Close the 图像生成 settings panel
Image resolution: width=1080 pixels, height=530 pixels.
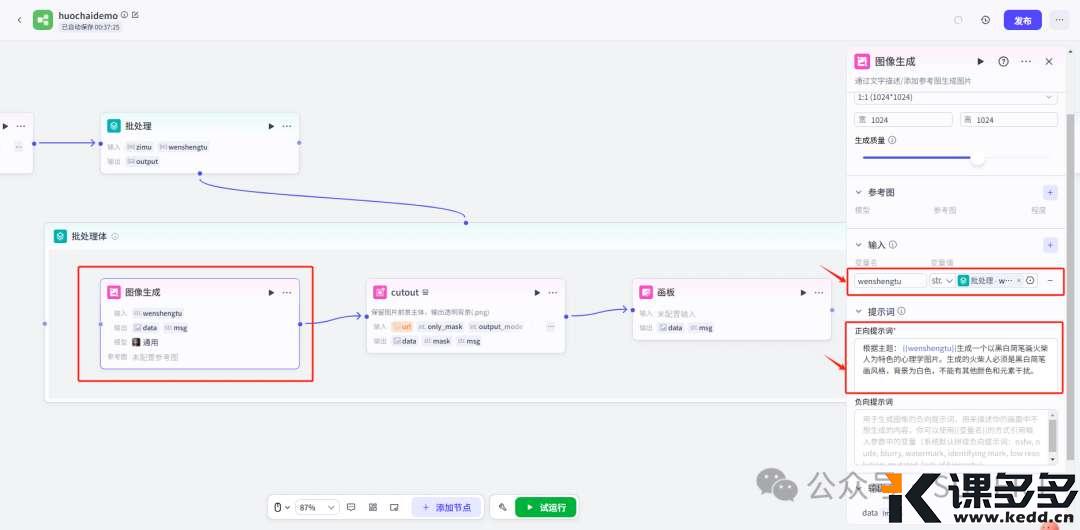click(1049, 61)
